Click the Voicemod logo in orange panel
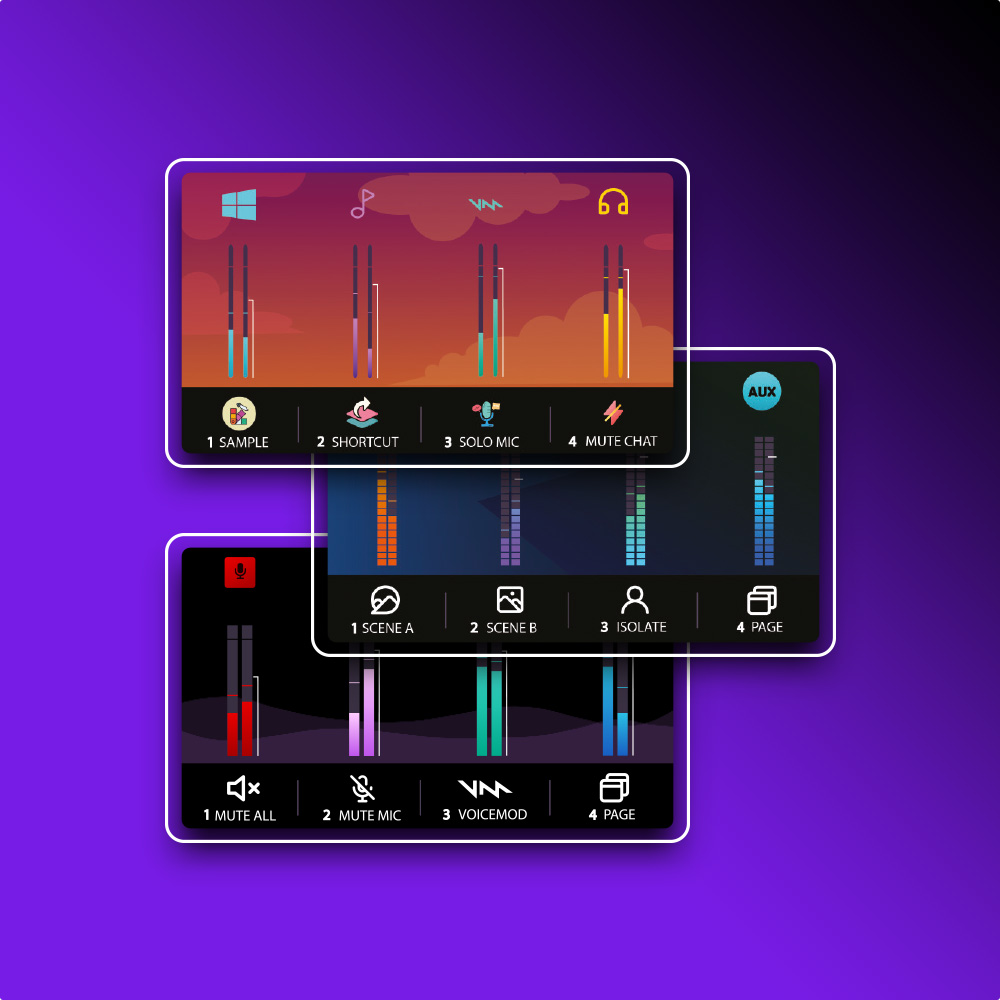 coord(486,204)
